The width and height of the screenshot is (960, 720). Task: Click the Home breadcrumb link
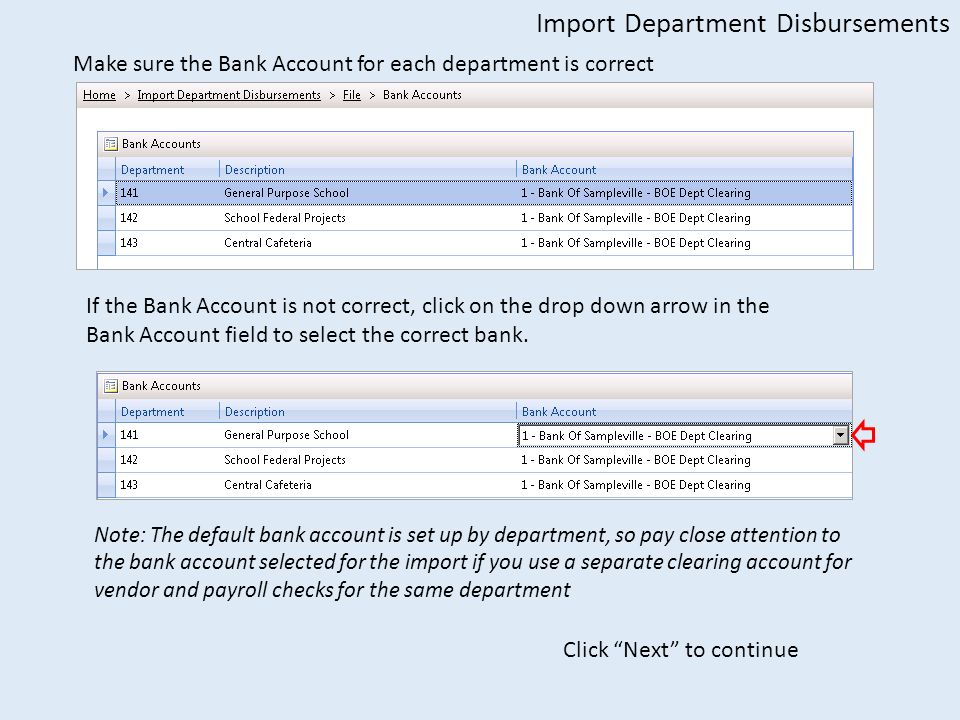click(99, 95)
